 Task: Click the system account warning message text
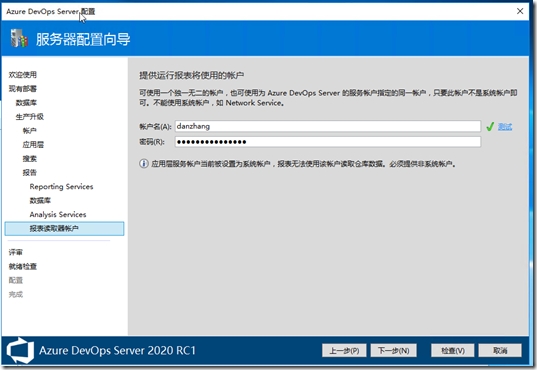(x=303, y=164)
